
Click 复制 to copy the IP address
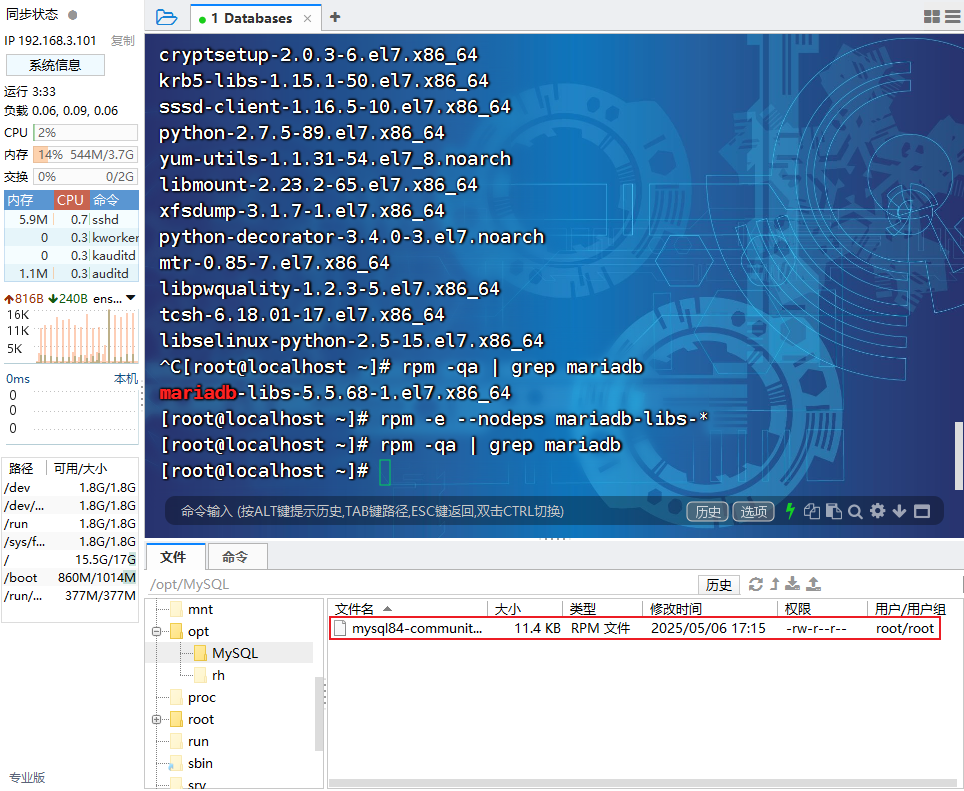pos(122,41)
